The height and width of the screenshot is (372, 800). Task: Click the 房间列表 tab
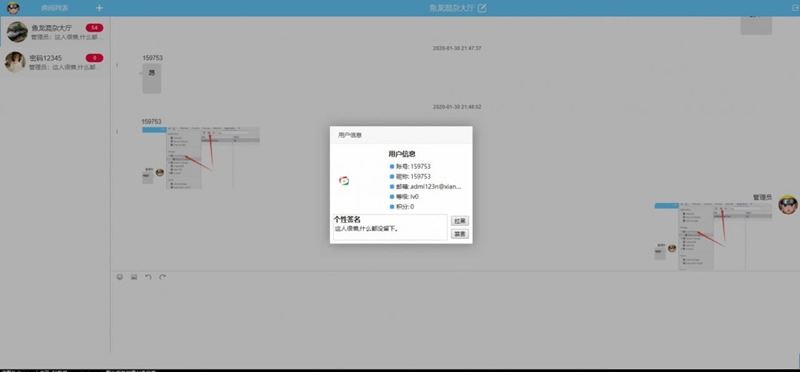tap(55, 8)
